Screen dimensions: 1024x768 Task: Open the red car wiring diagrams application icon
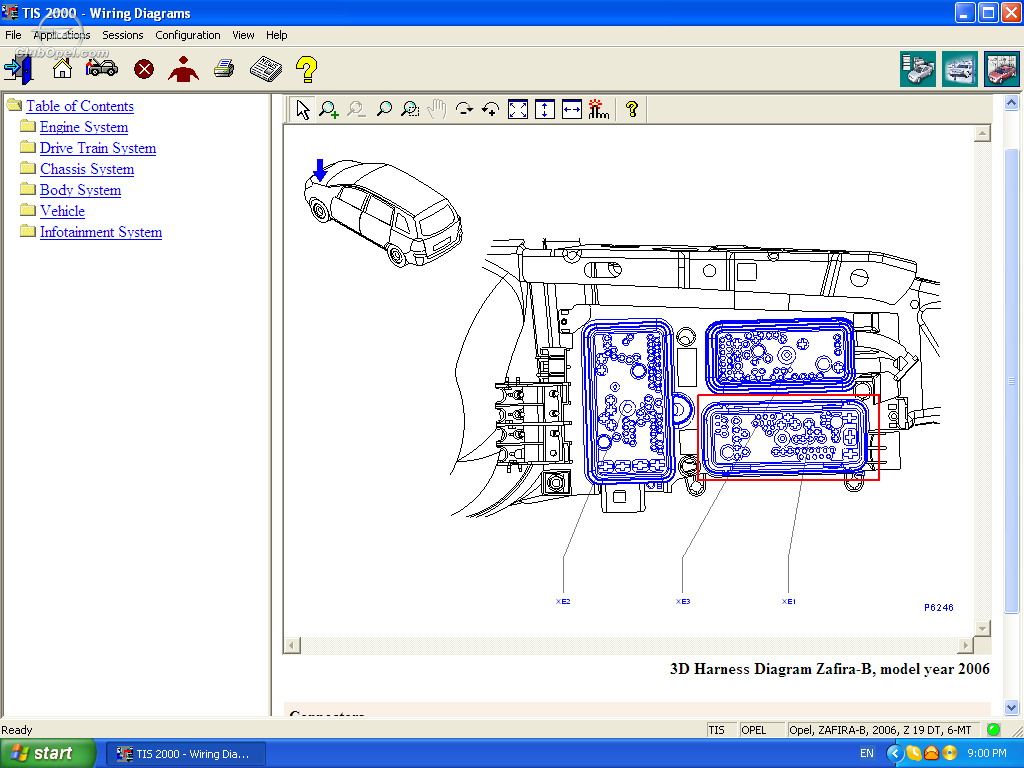1001,69
